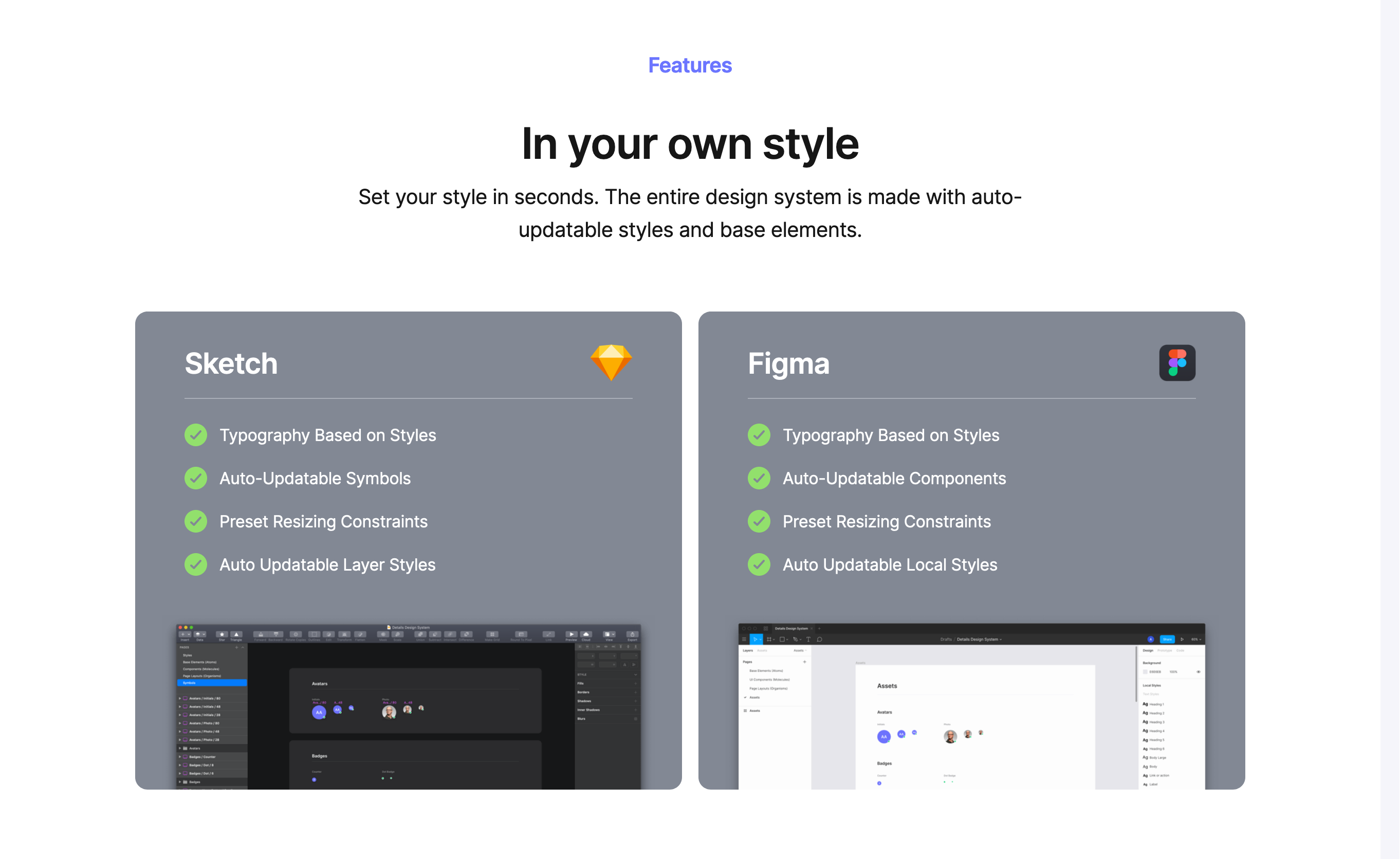Select the 'Auto Updatable Layer Styles' text
This screenshot has height=859, width=1400.
[328, 565]
